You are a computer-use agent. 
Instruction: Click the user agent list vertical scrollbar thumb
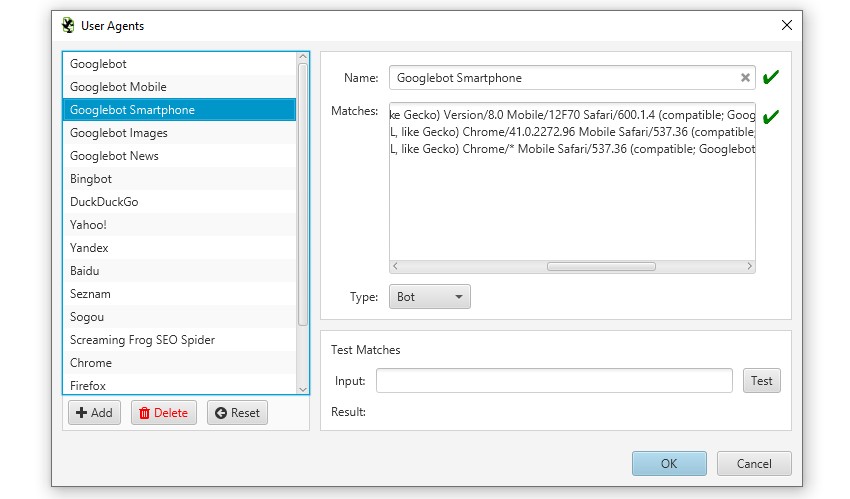click(x=303, y=195)
